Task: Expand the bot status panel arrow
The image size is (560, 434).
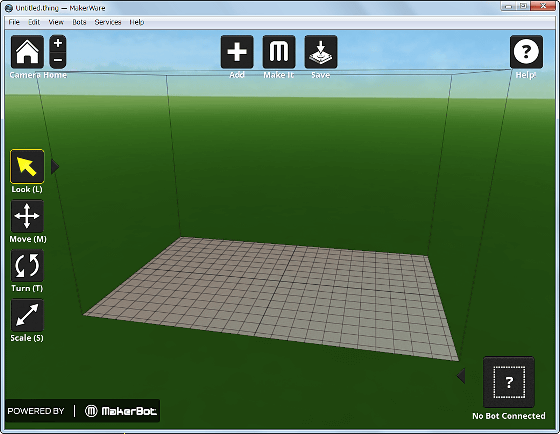Action: (461, 376)
